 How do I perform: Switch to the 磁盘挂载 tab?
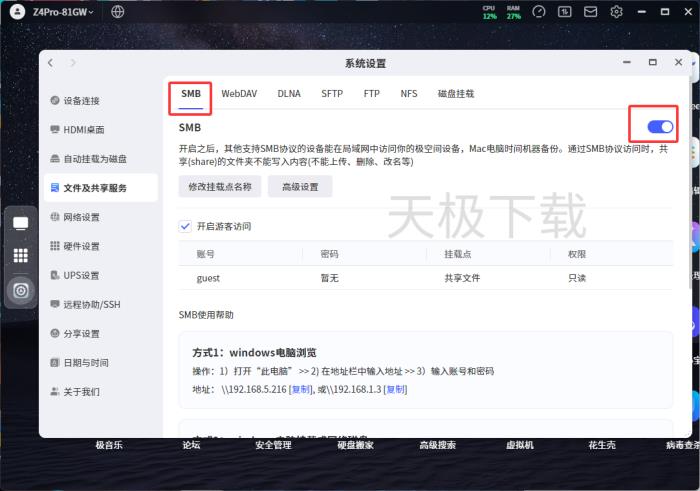tap(456, 93)
